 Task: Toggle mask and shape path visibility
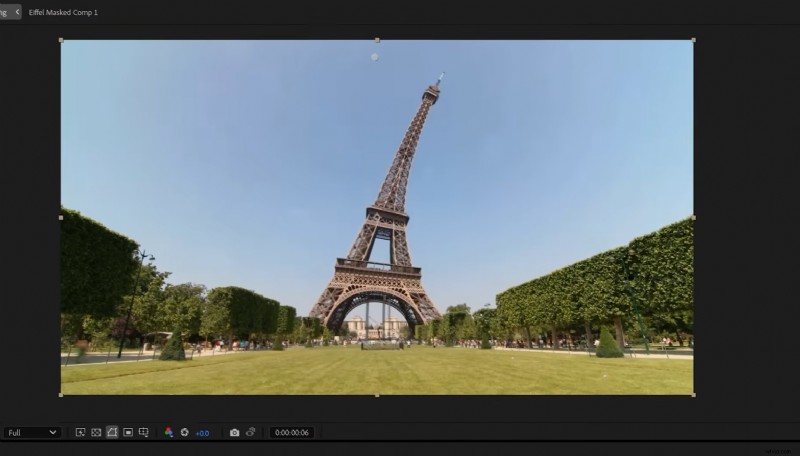[x=112, y=433]
